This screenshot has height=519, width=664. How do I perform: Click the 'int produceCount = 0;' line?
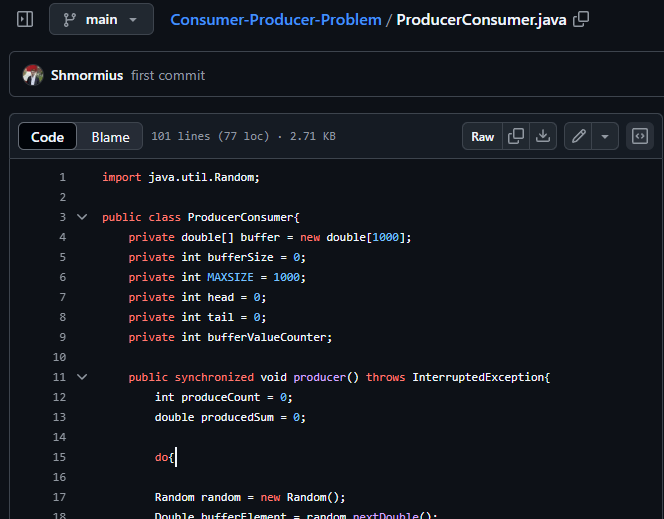224,397
